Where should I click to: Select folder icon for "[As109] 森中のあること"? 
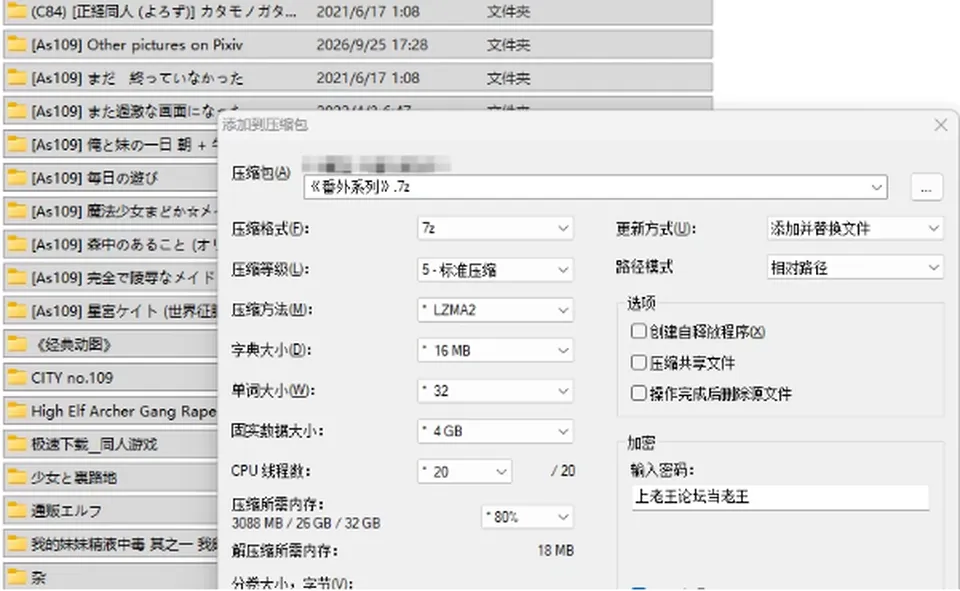(17, 245)
